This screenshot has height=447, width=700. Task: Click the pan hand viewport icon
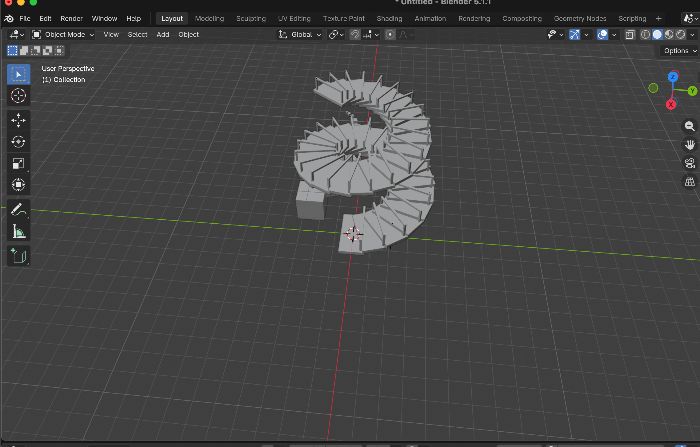pyautogui.click(x=690, y=145)
